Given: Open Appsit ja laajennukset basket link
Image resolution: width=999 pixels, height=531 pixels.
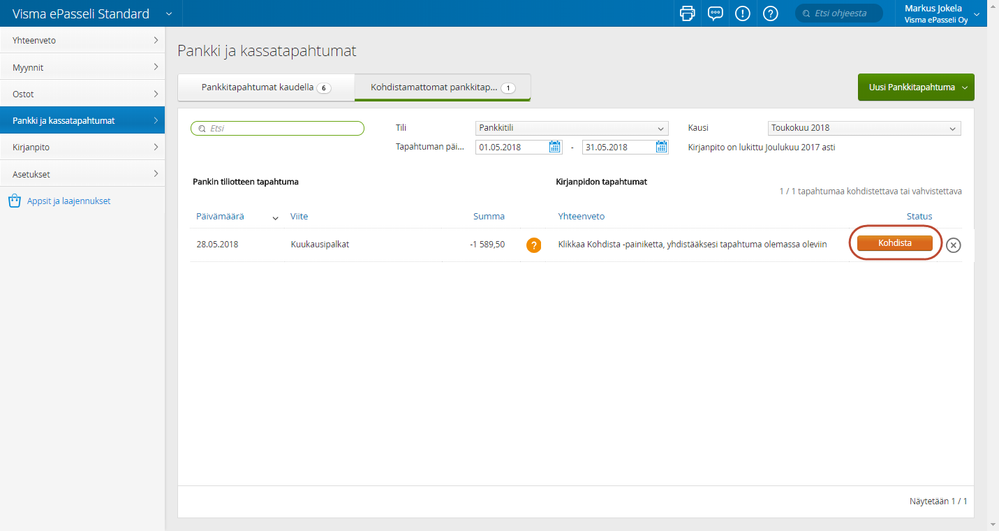Looking at the screenshot, I should (68, 201).
